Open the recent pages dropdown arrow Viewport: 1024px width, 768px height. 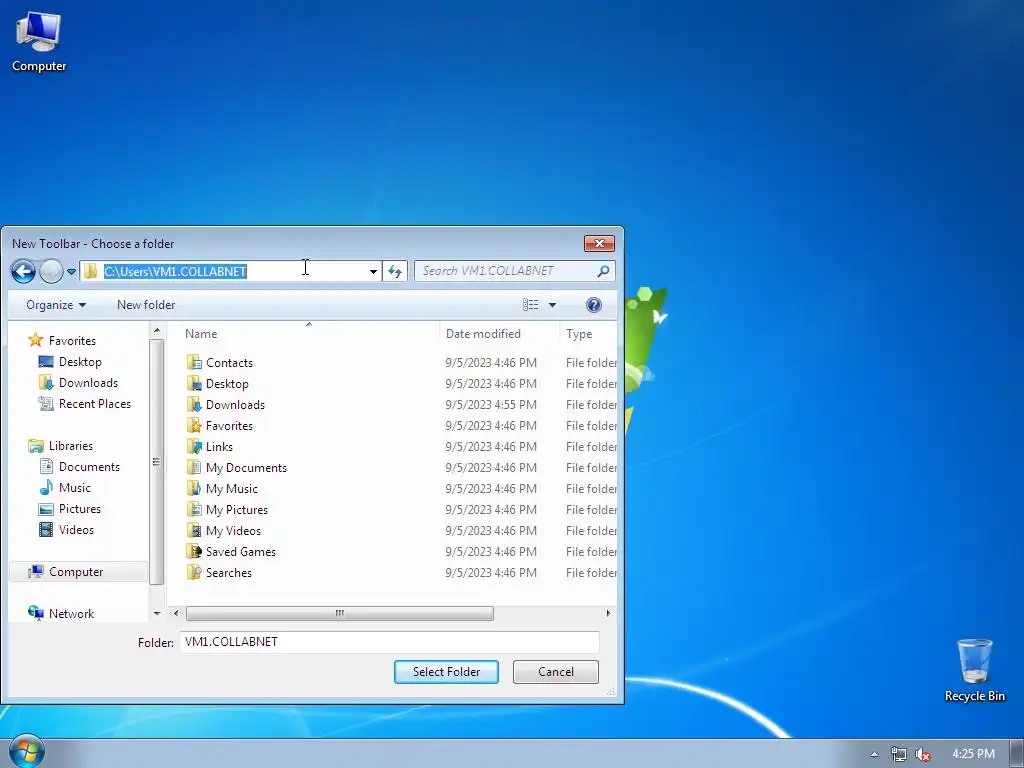coord(71,272)
